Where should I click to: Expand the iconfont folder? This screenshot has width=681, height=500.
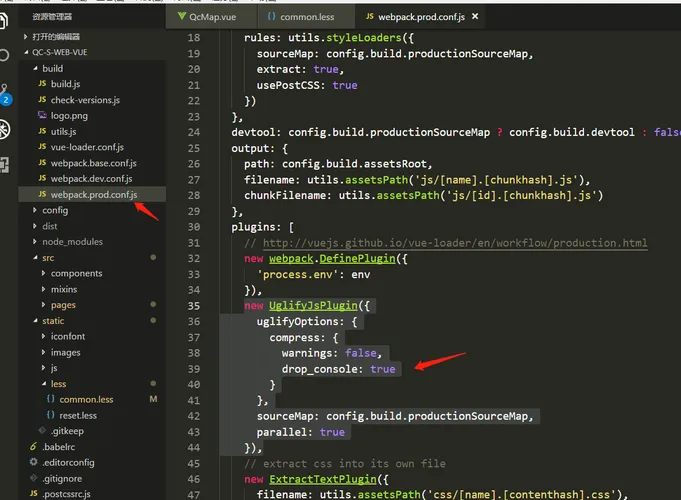(43, 336)
